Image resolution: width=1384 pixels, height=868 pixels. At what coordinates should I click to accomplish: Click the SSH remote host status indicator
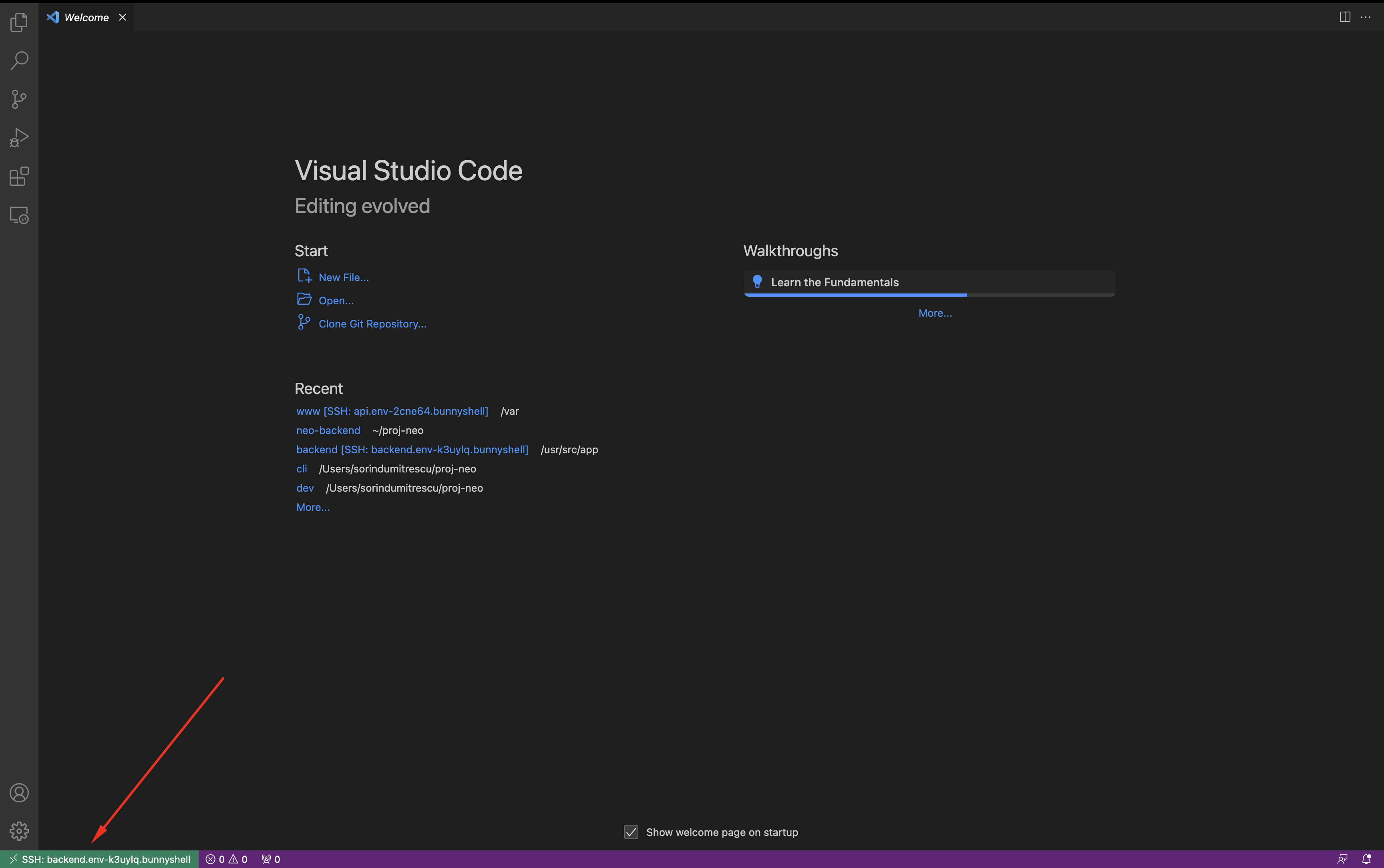point(100,859)
